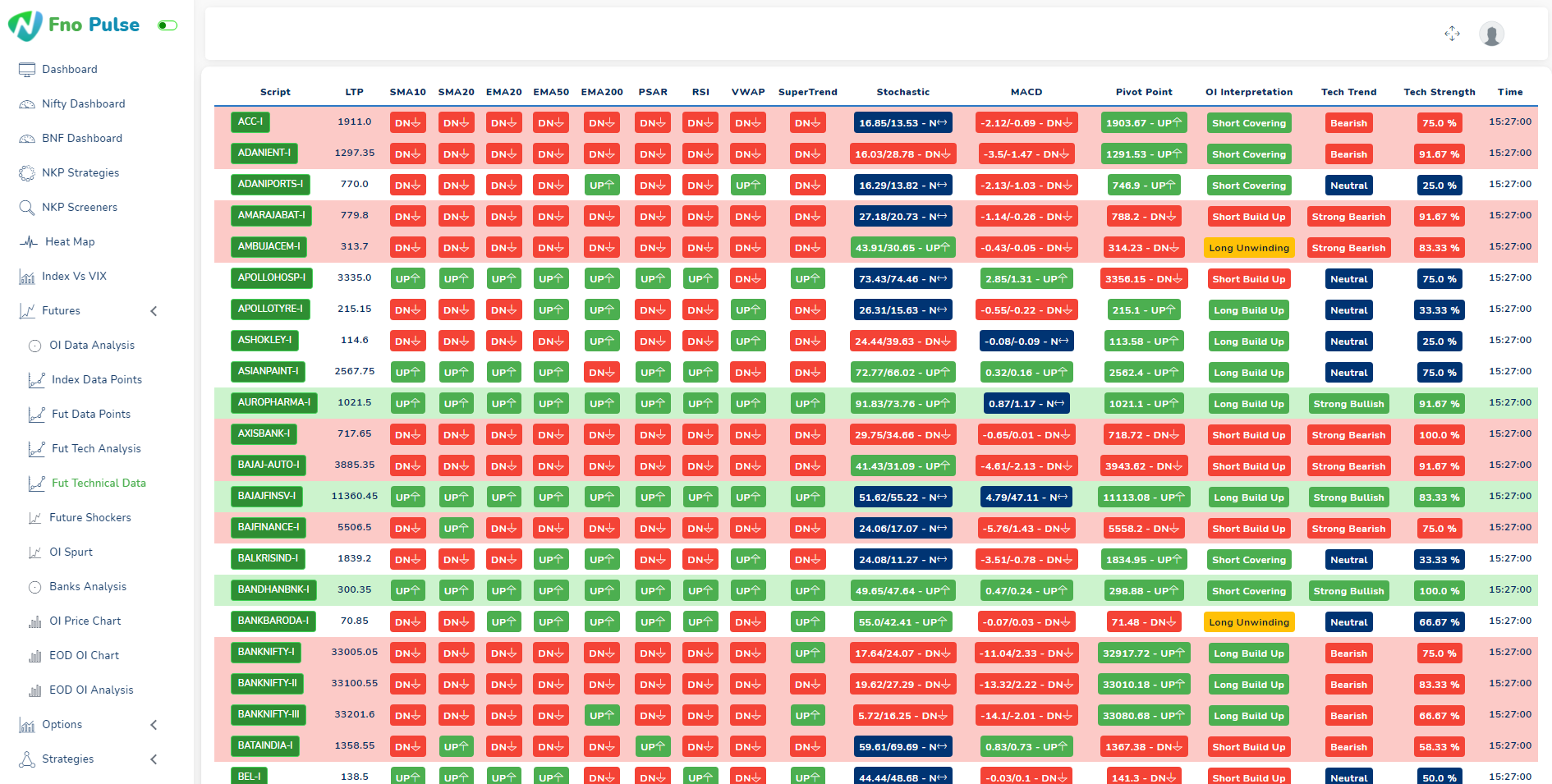Click BAJAJ-AUTO-I Stochastic 41.43/31.09 badge
The image size is (1552, 784).
click(x=902, y=466)
